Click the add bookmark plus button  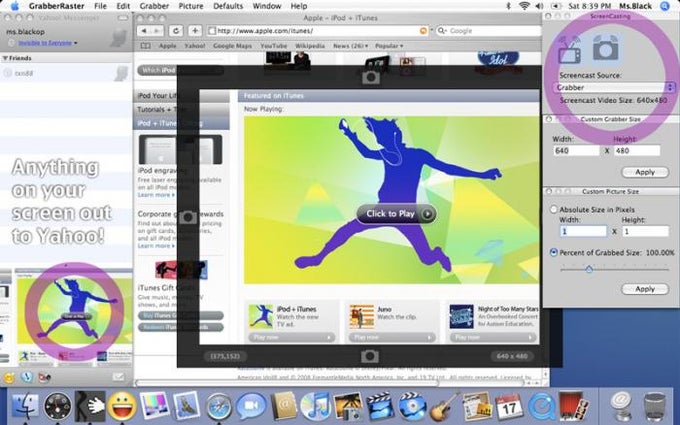click(x=195, y=31)
